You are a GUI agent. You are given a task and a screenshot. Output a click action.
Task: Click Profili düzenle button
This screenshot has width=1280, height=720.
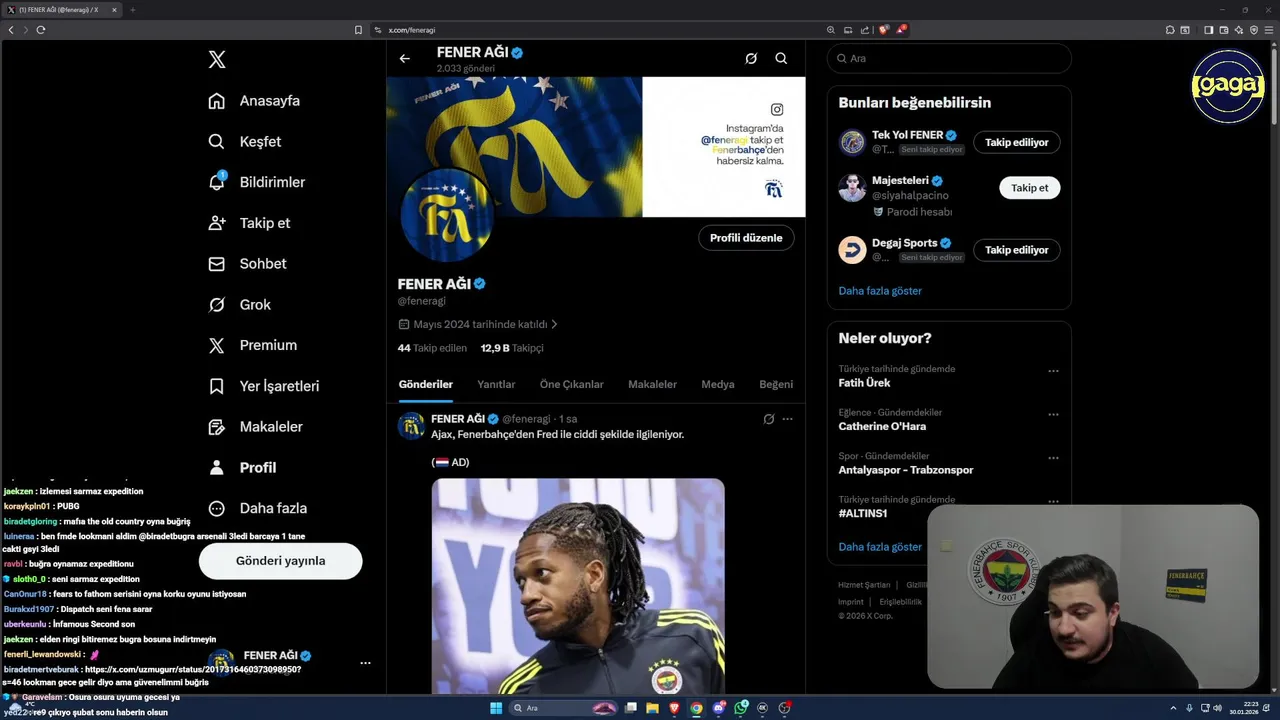click(746, 238)
